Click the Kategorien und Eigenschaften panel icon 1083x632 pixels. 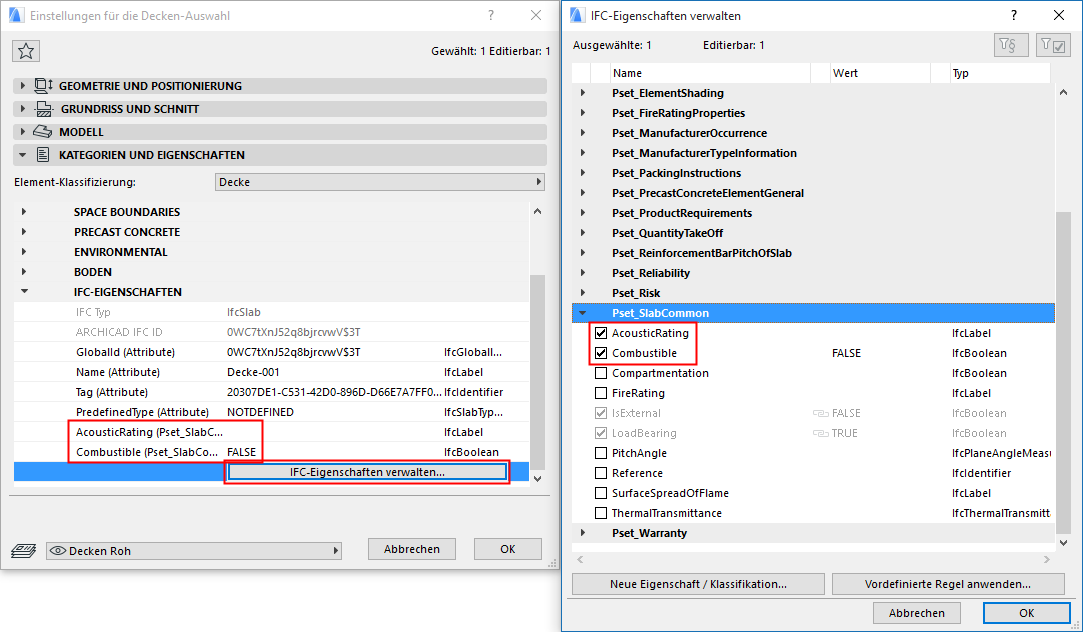43,155
